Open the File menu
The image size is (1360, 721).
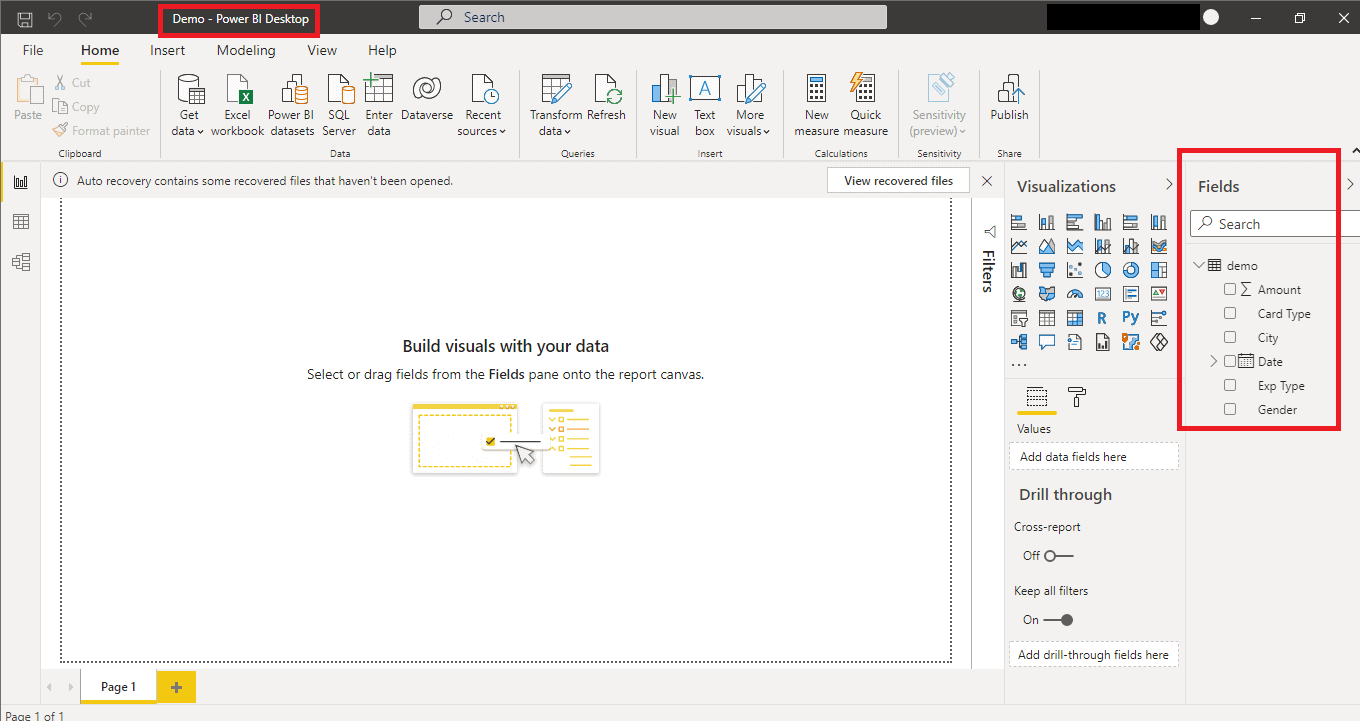point(32,50)
